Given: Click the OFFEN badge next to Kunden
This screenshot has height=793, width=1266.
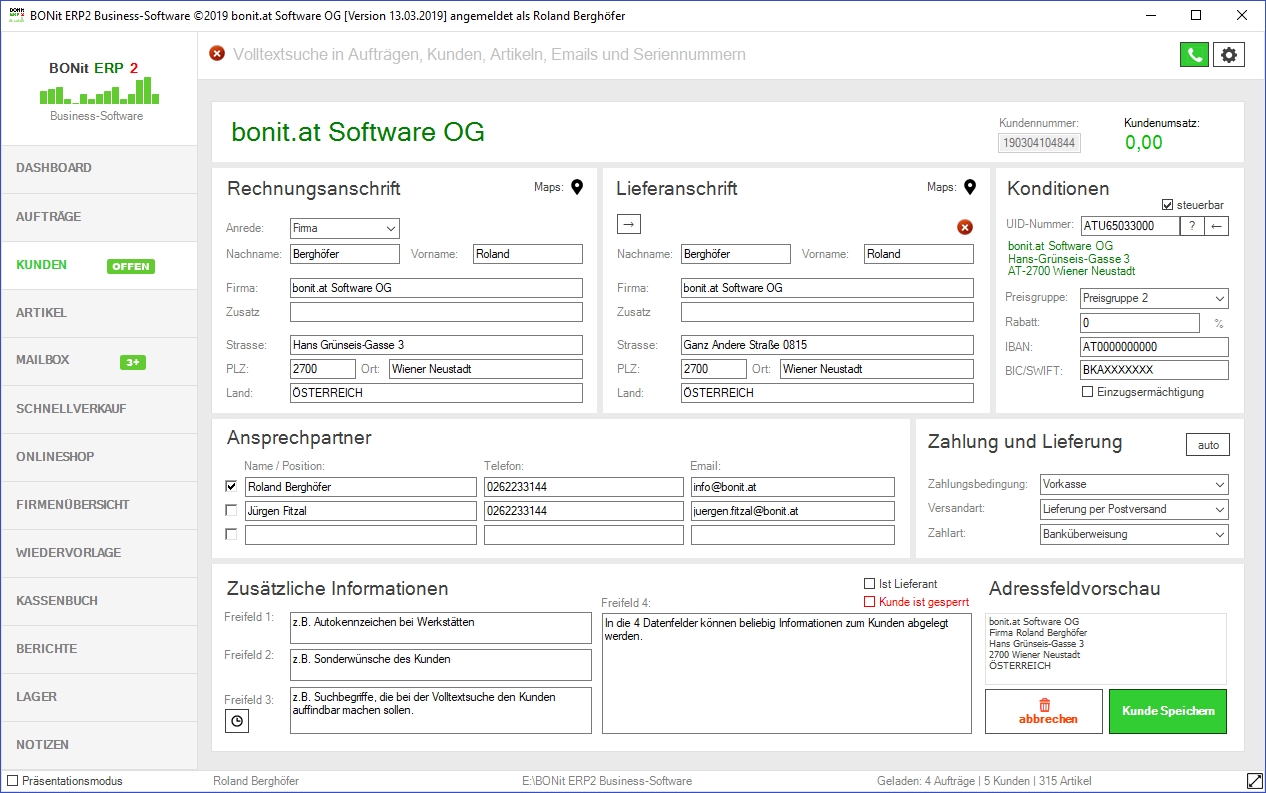Looking at the screenshot, I should [x=131, y=266].
